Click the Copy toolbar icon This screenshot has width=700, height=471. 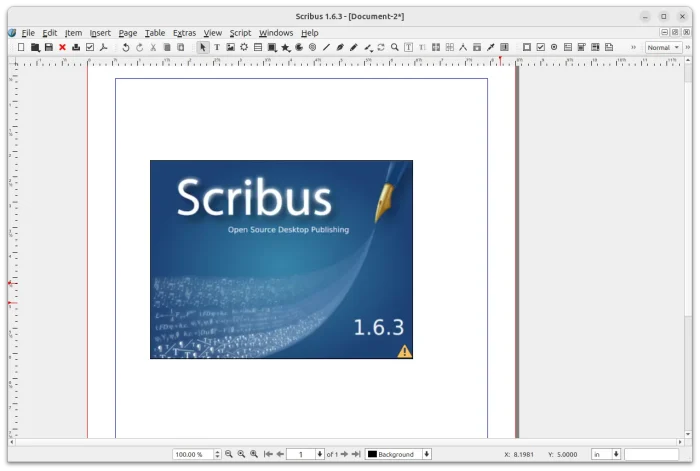(x=167, y=47)
